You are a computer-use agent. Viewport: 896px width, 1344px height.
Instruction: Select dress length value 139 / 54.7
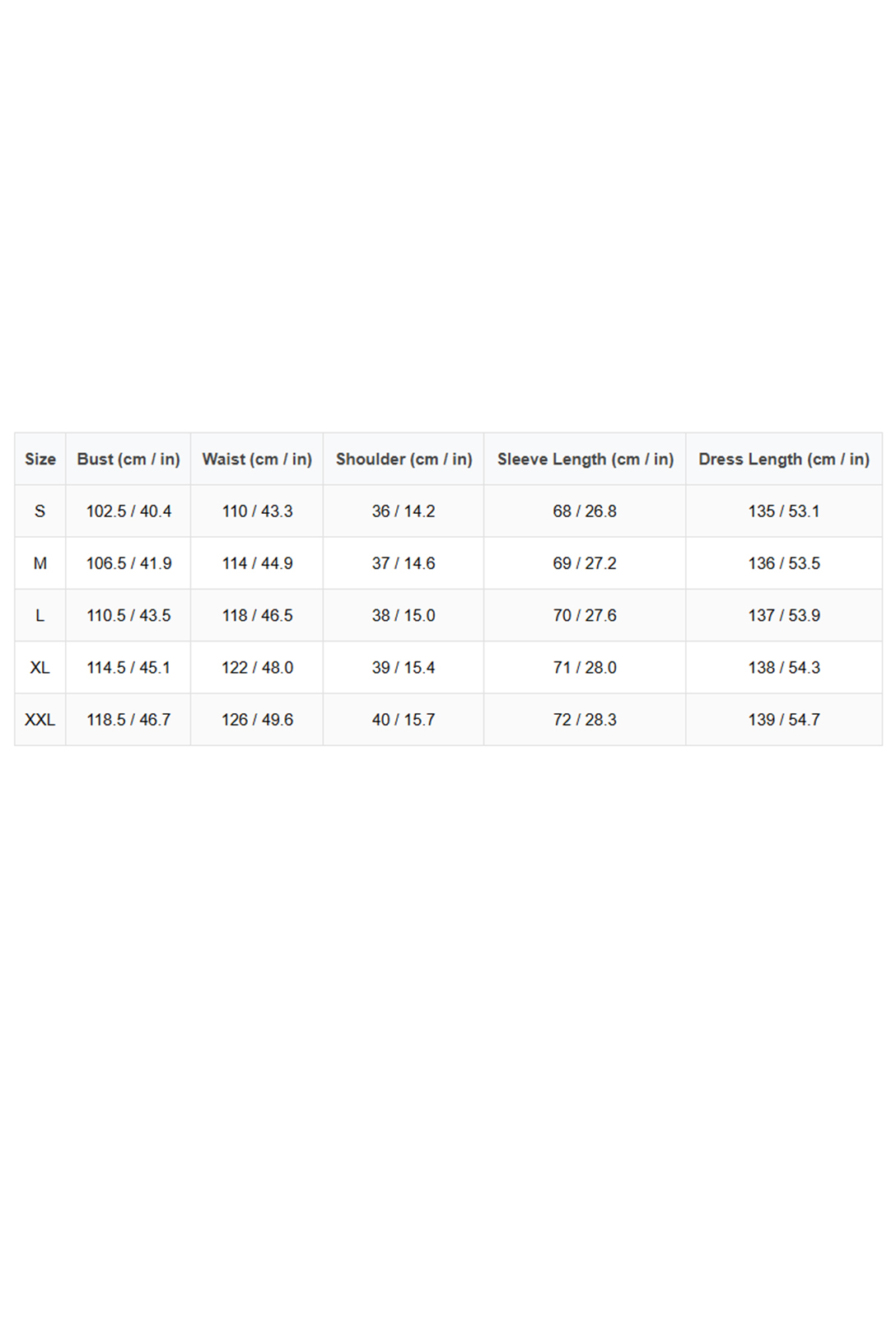click(784, 720)
